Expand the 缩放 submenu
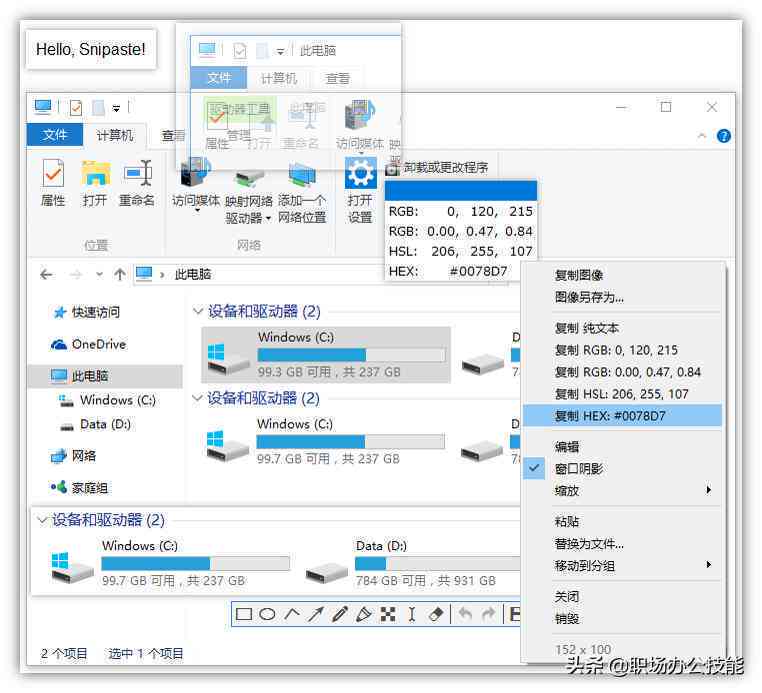Viewport: 762px width, 693px height. (x=622, y=490)
